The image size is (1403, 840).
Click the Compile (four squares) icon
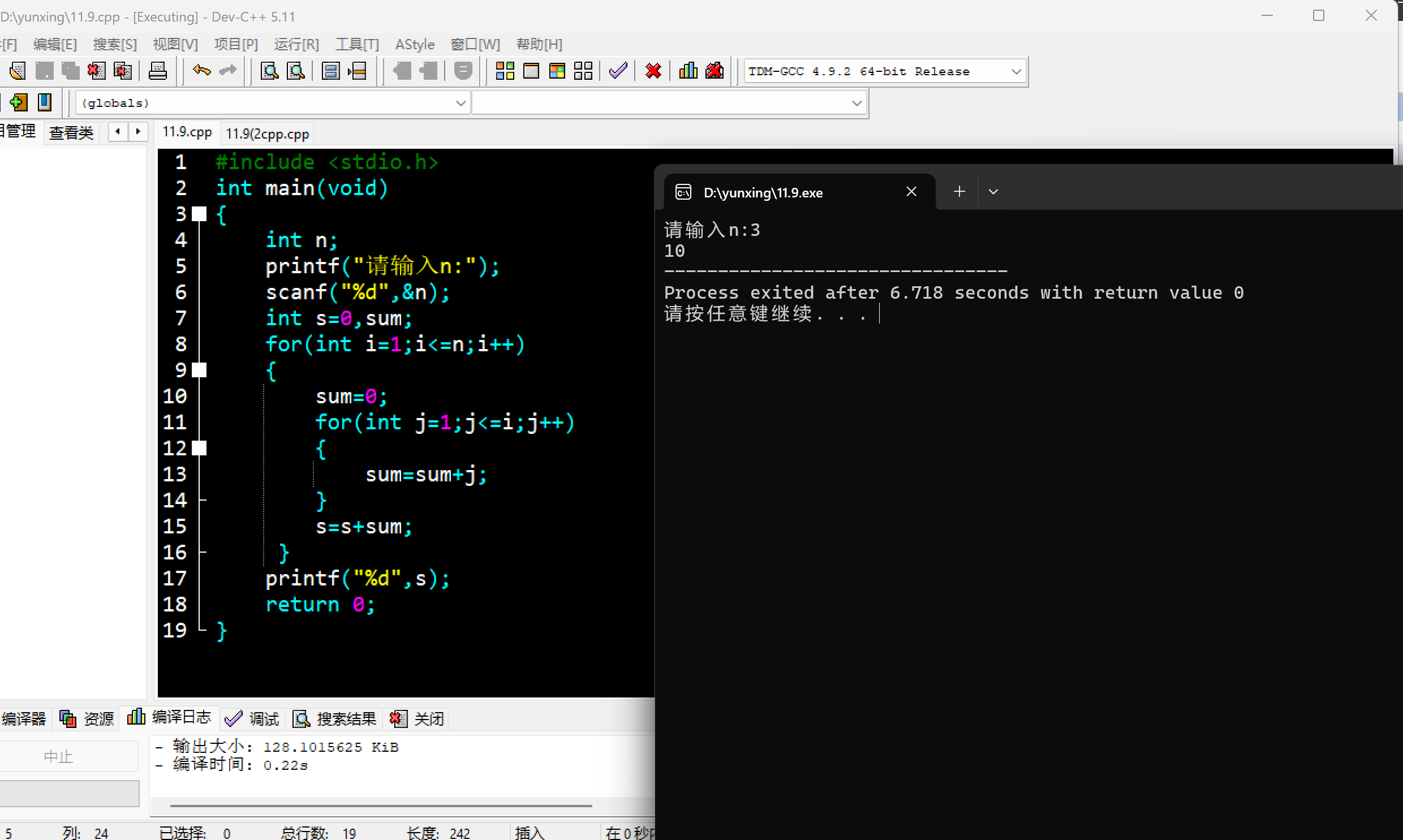(x=504, y=71)
